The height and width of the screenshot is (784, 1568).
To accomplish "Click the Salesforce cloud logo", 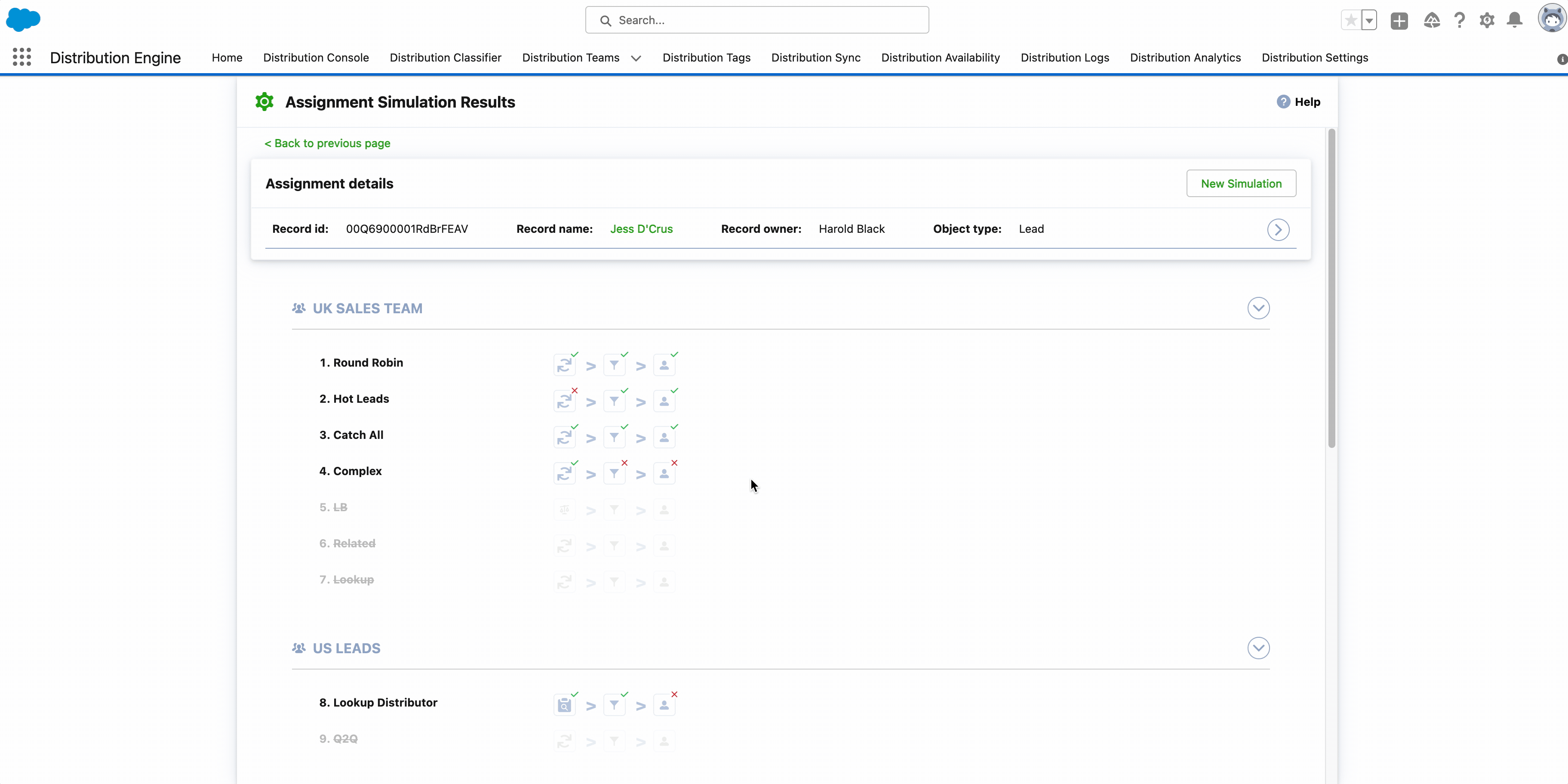I will click(23, 19).
